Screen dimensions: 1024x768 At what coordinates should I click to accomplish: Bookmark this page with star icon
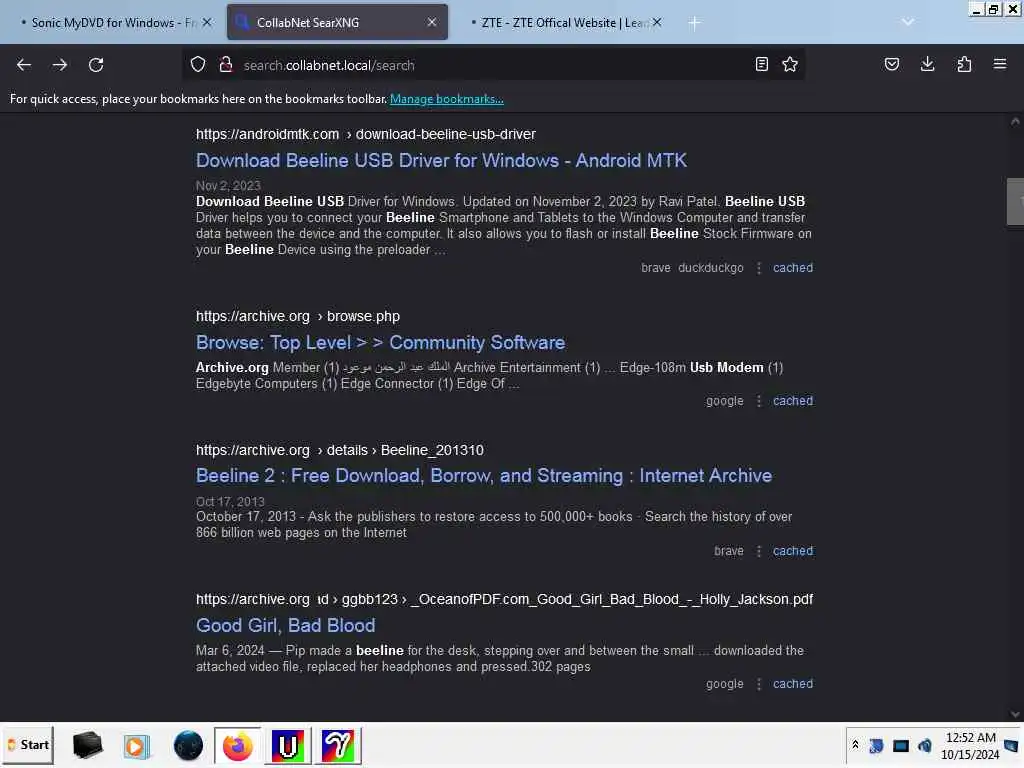(790, 64)
